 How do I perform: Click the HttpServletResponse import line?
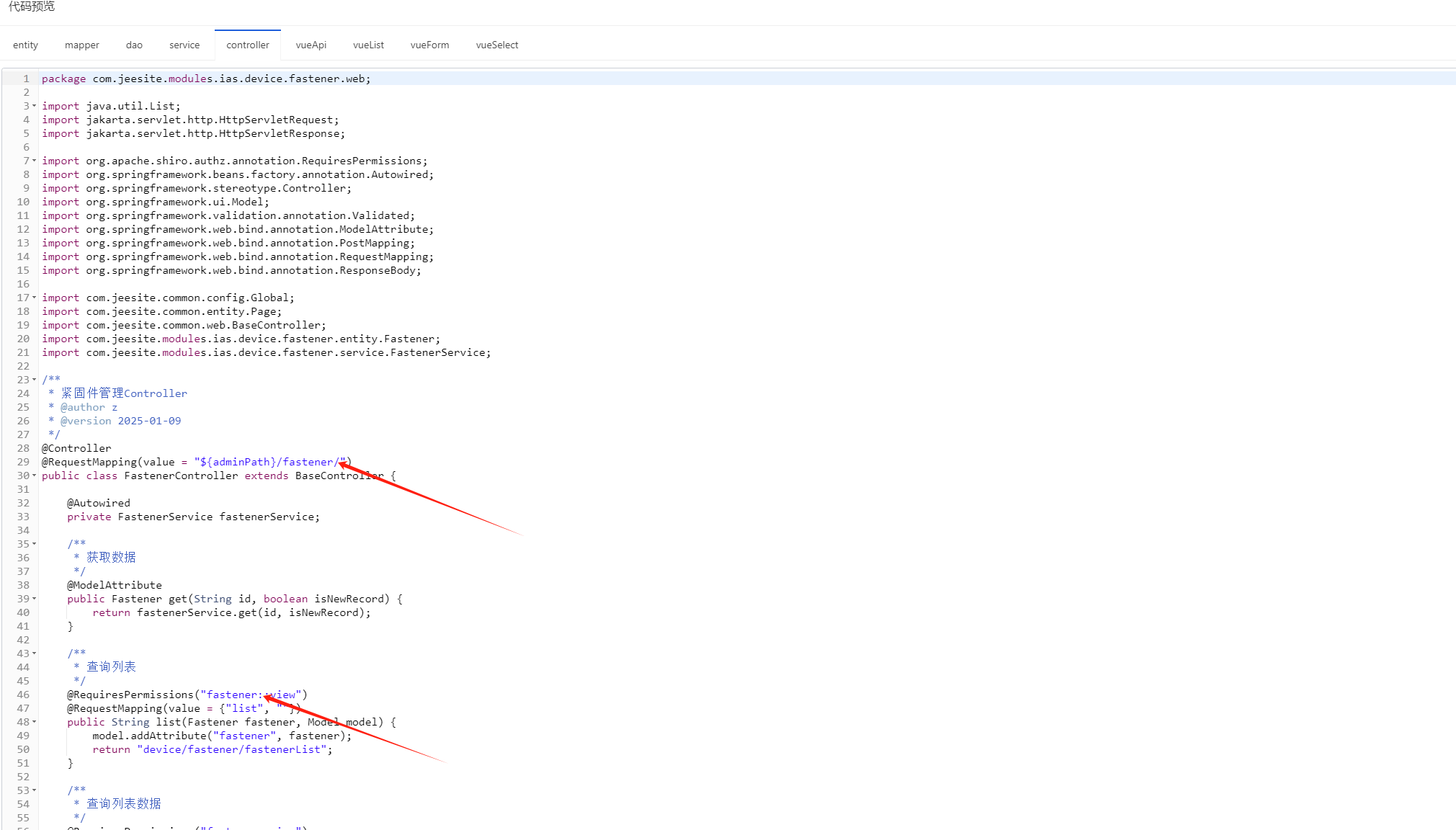[x=193, y=133]
